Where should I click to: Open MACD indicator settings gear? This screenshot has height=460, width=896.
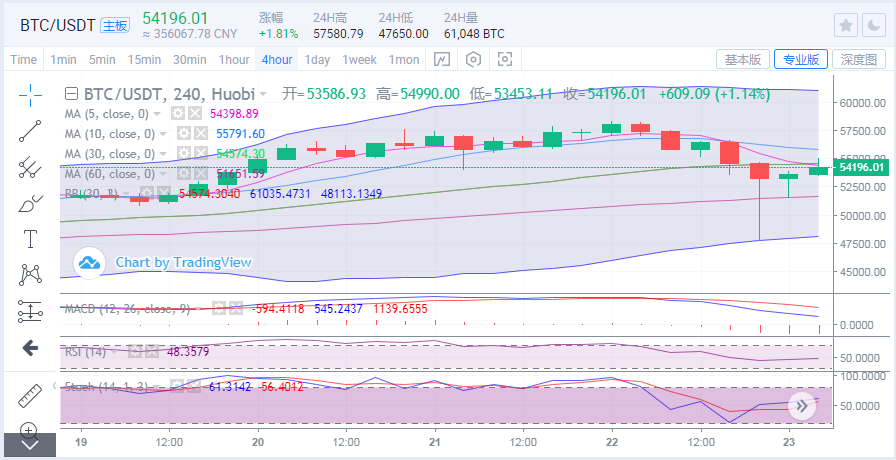[x=218, y=309]
